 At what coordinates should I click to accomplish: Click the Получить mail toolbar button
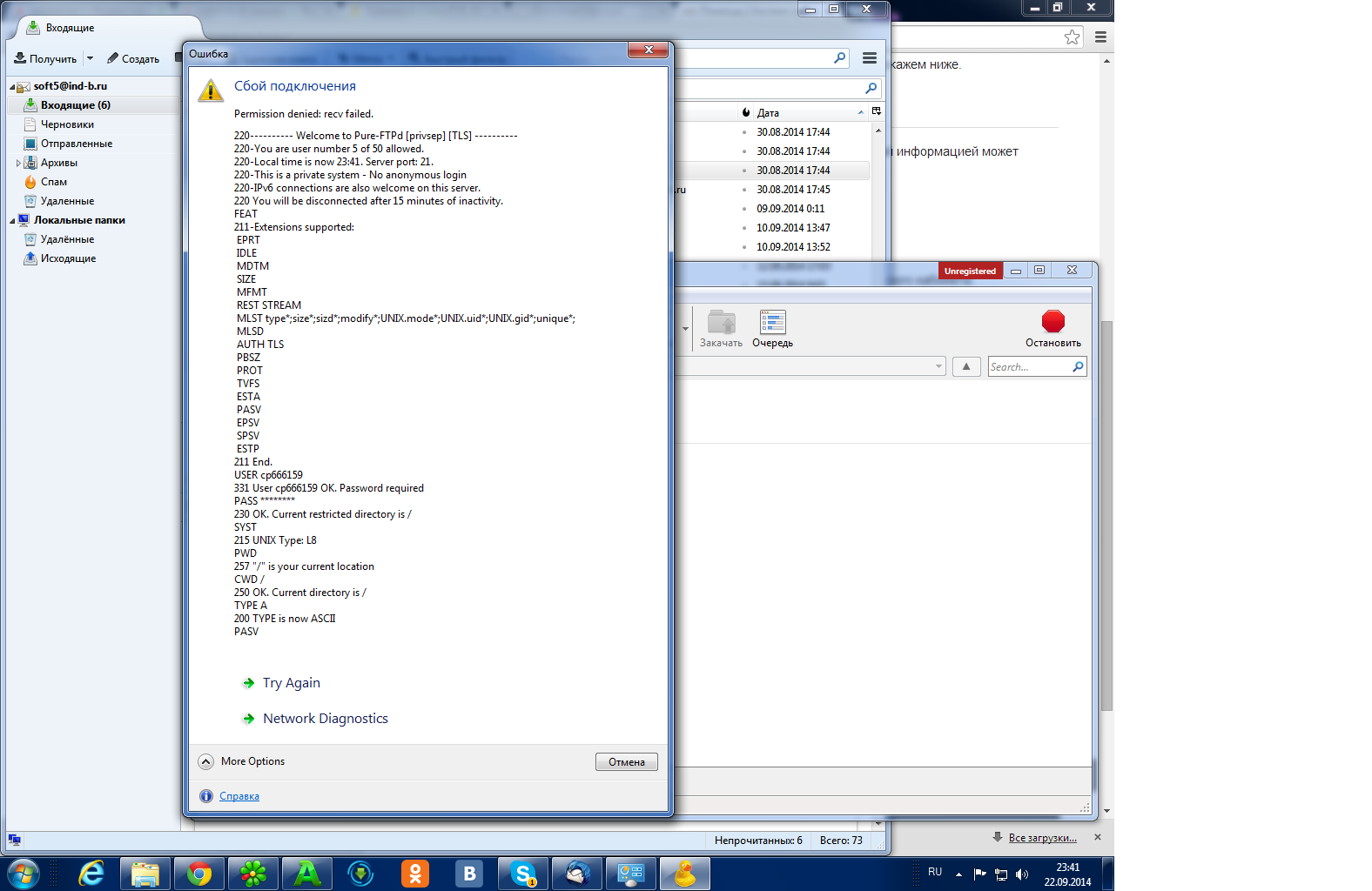click(x=45, y=58)
